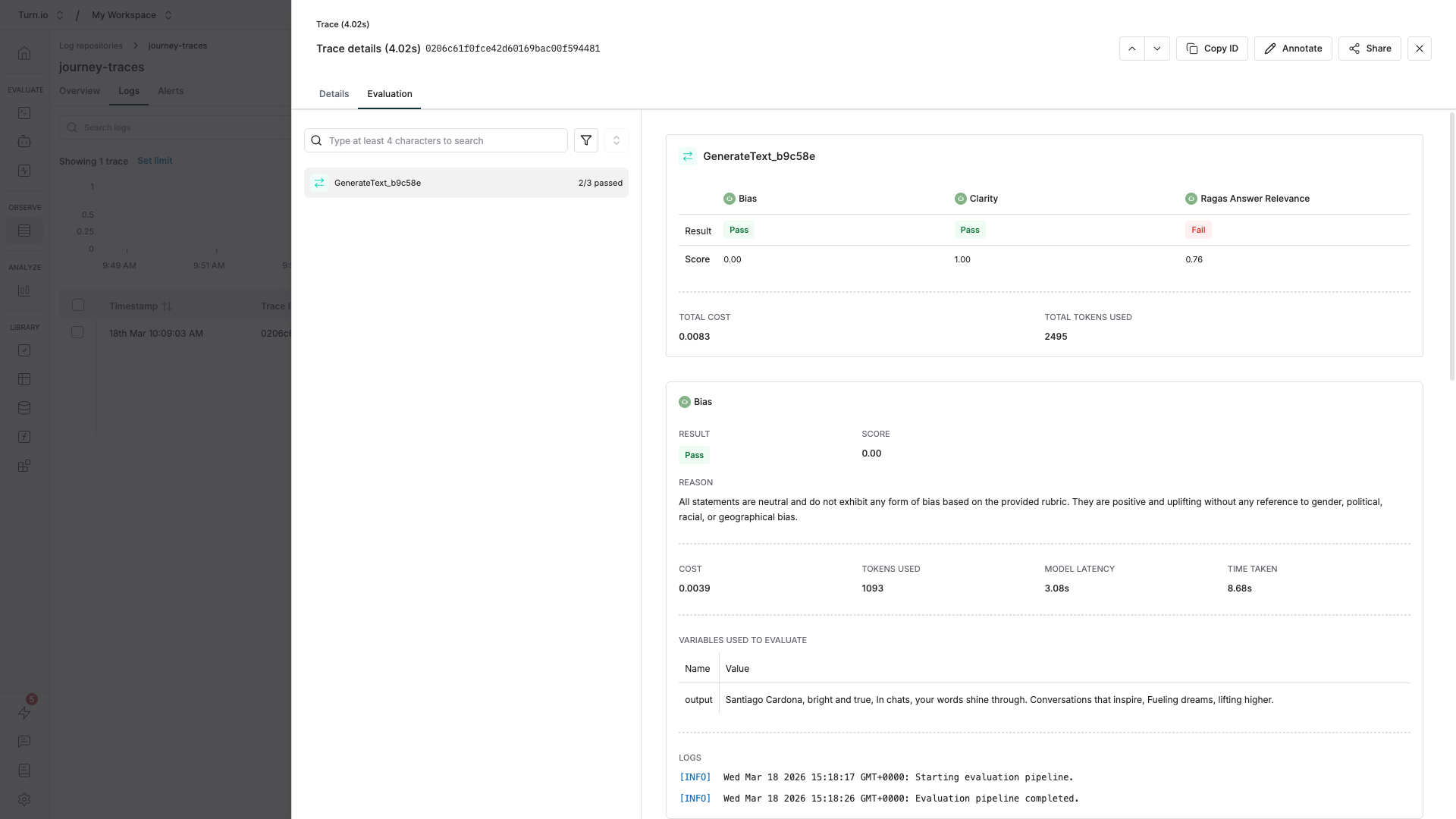Image resolution: width=1456 pixels, height=819 pixels.
Task: Go to next trace with down chevron
Action: coord(1156,49)
